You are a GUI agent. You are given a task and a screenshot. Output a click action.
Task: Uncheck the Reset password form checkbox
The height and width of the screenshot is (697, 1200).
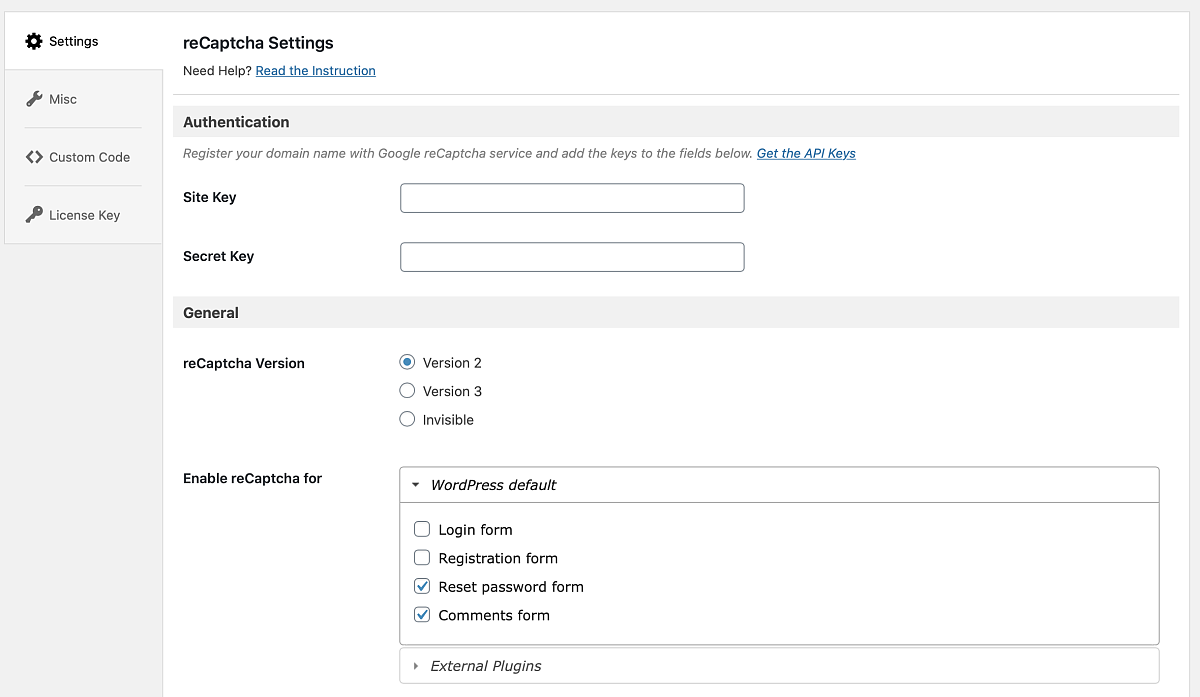(422, 587)
